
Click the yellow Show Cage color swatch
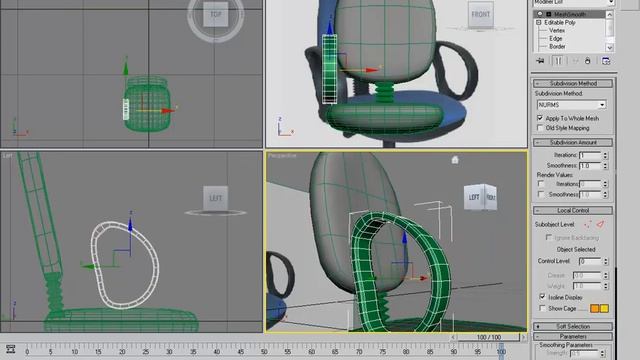coord(604,308)
